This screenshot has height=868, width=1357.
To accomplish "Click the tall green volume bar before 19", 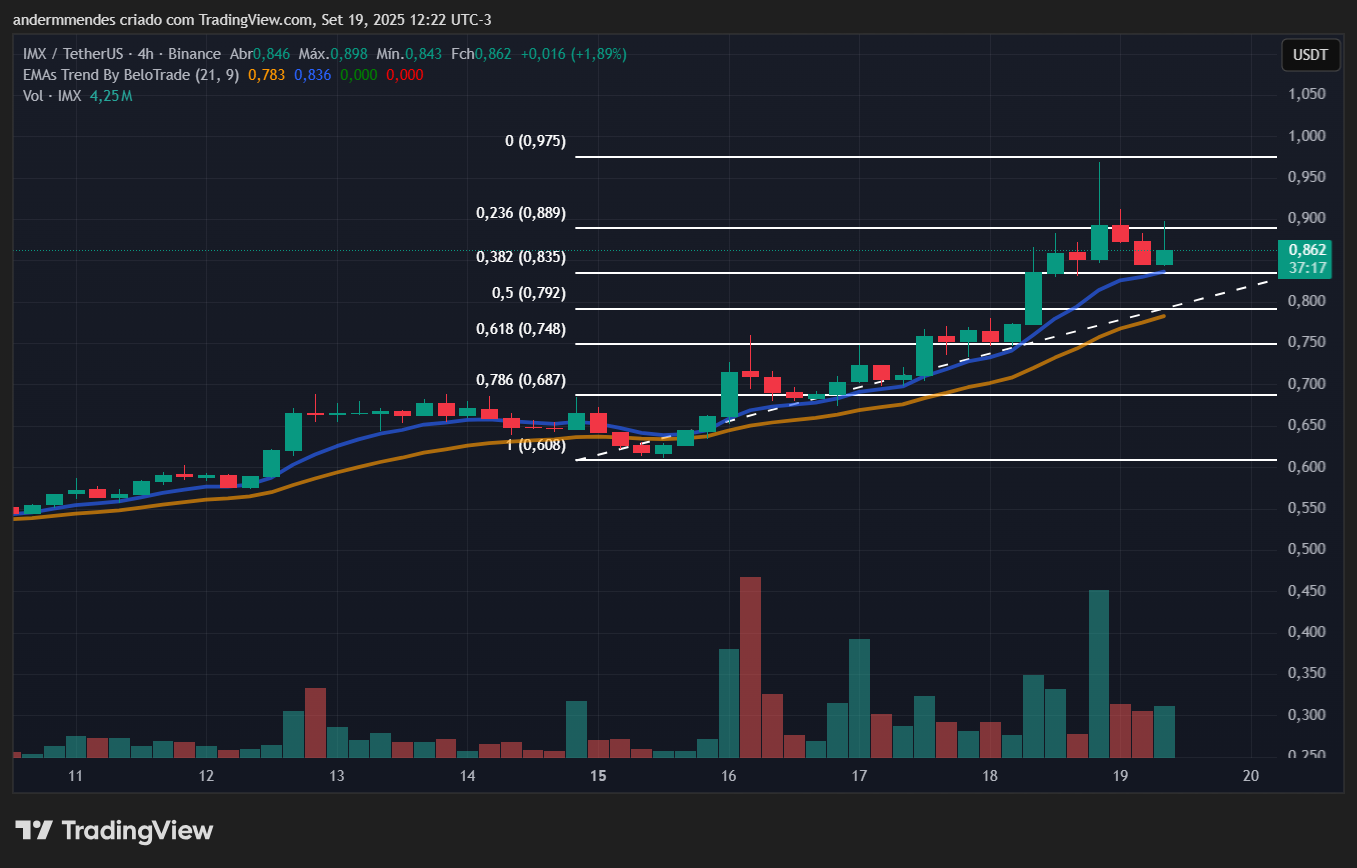I will (1098, 673).
